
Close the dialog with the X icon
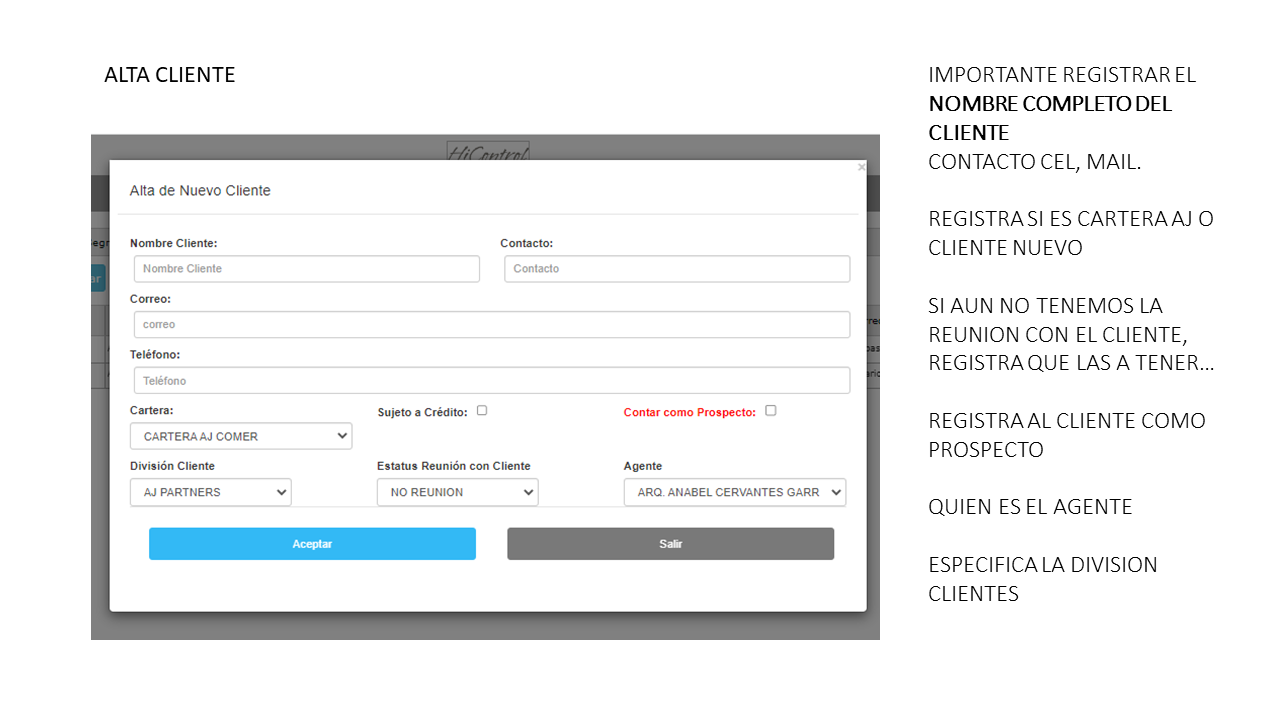[x=861, y=168]
